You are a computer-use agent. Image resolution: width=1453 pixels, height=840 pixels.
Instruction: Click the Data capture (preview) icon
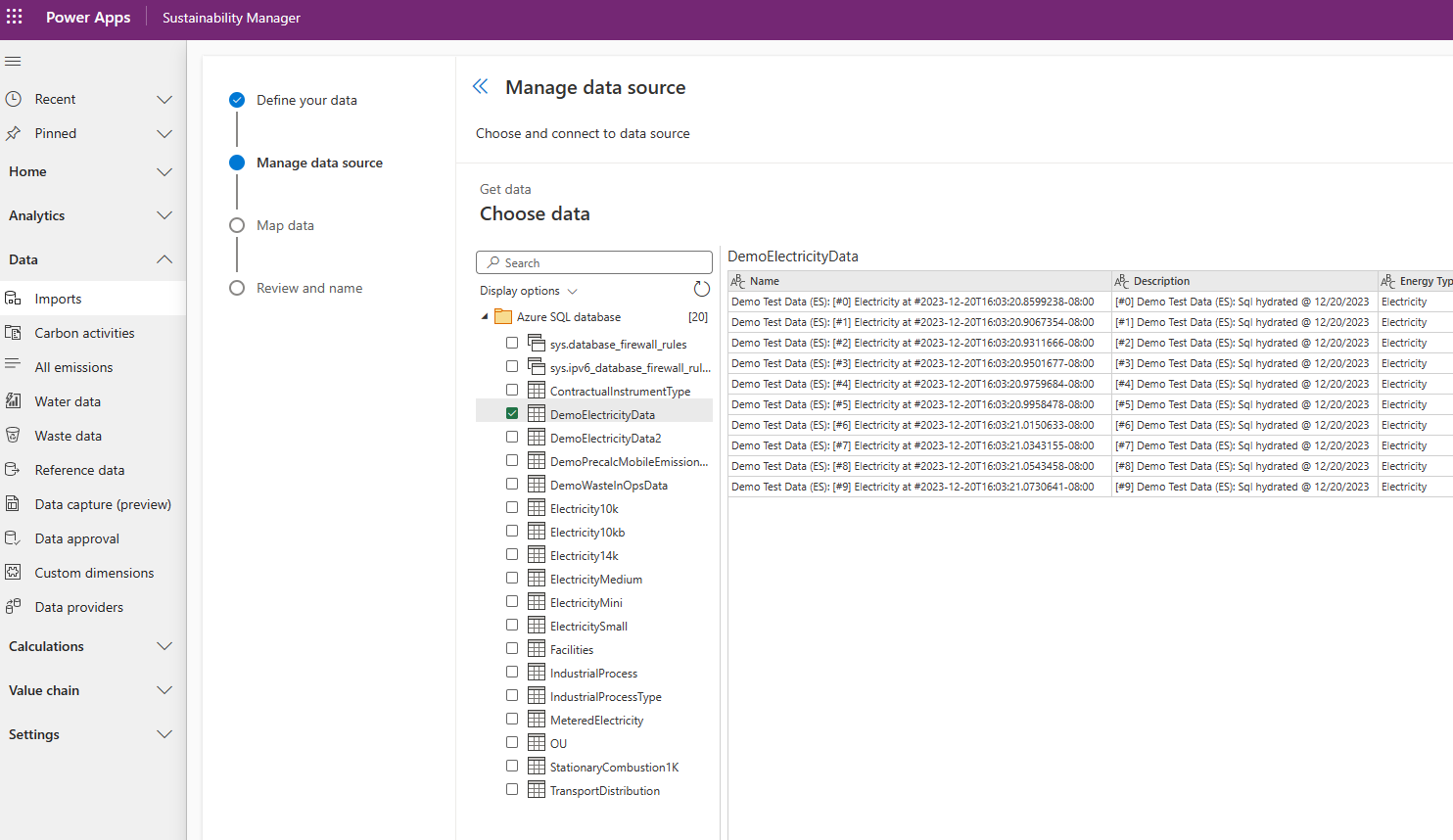14,504
